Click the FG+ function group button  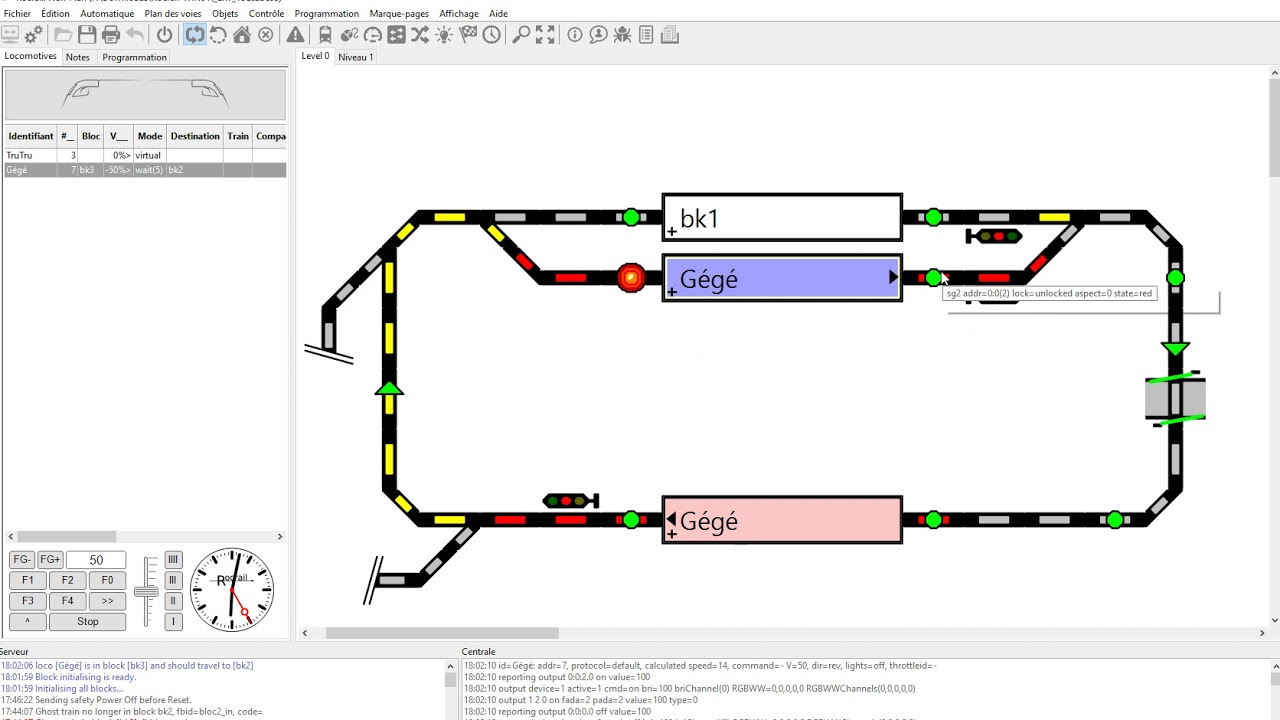tap(50, 560)
